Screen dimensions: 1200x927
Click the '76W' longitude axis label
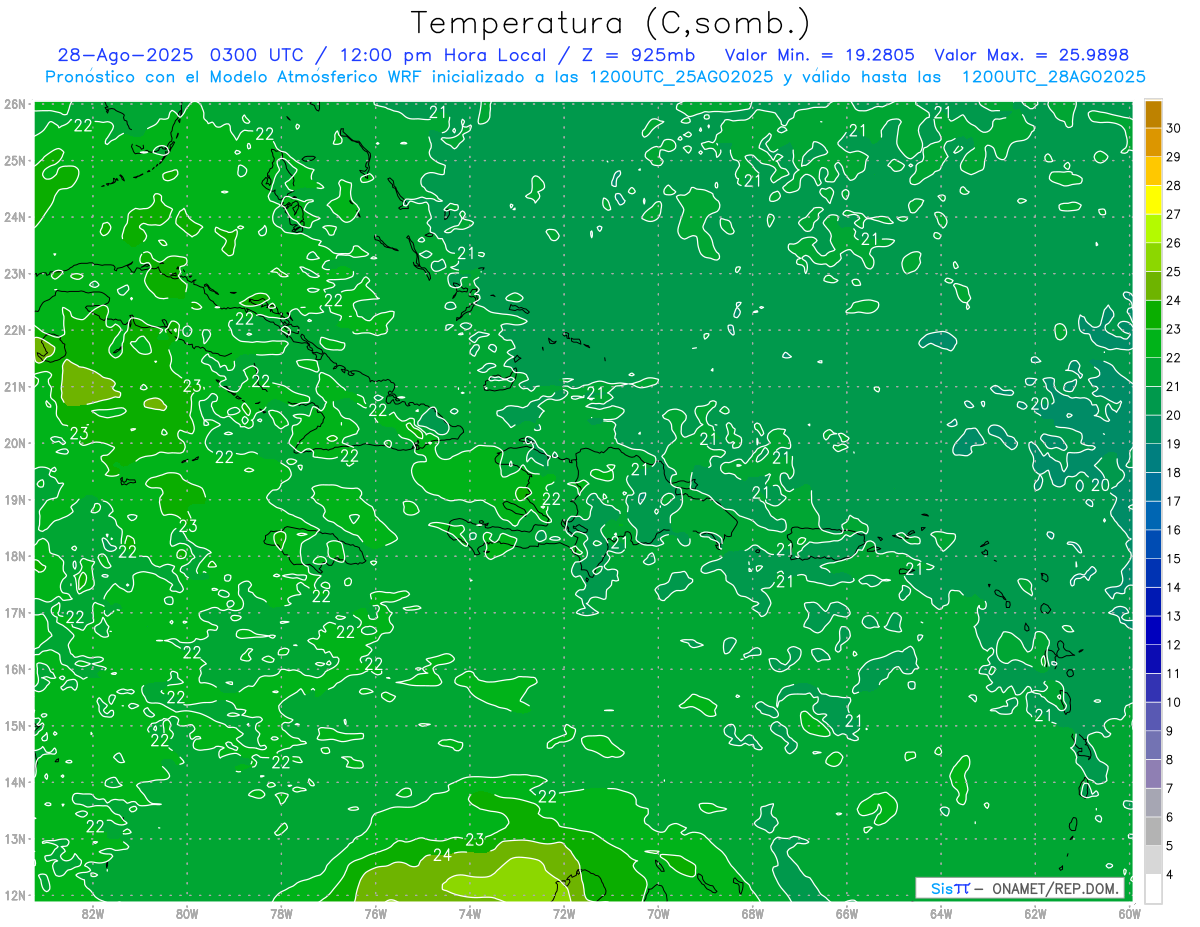pyautogui.click(x=375, y=914)
